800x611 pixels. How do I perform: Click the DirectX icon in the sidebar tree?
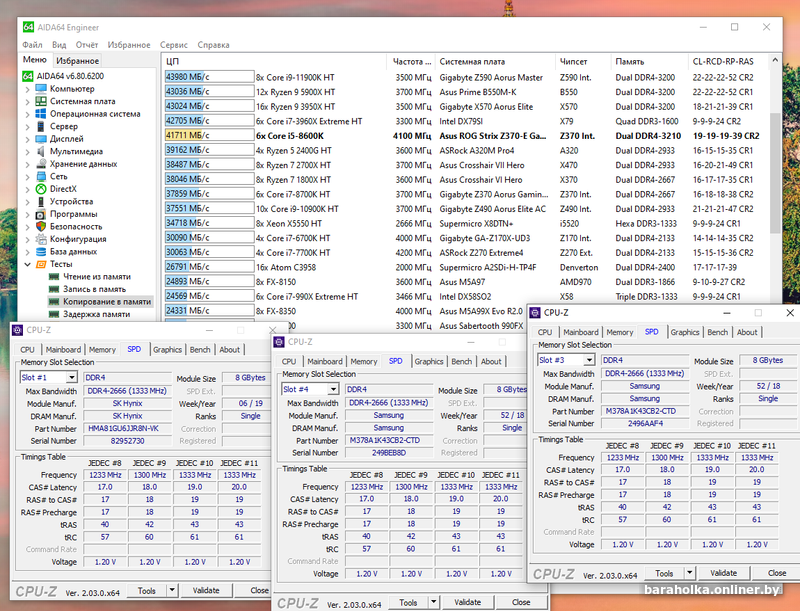(41, 189)
